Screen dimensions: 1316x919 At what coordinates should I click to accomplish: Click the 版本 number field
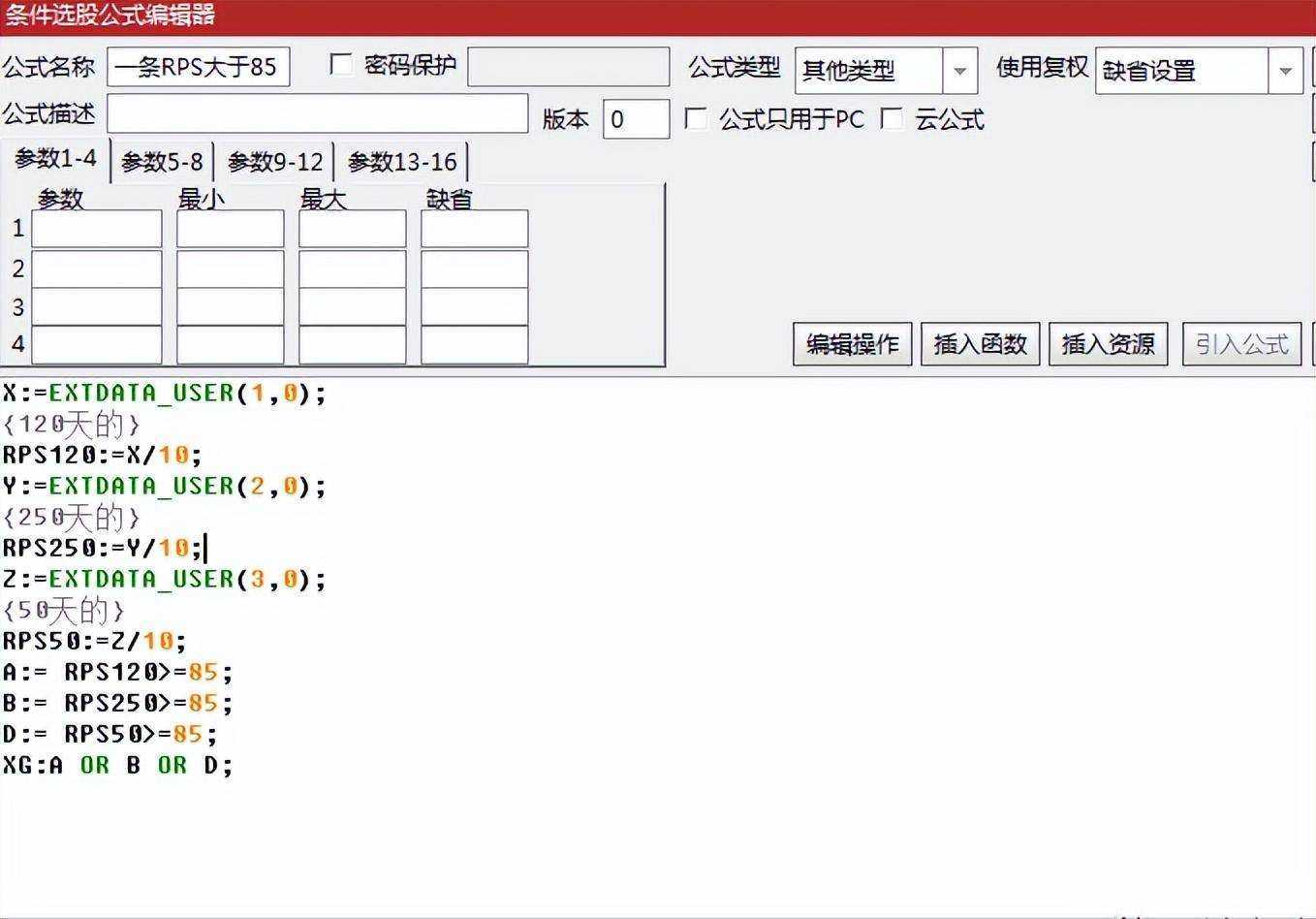636,118
